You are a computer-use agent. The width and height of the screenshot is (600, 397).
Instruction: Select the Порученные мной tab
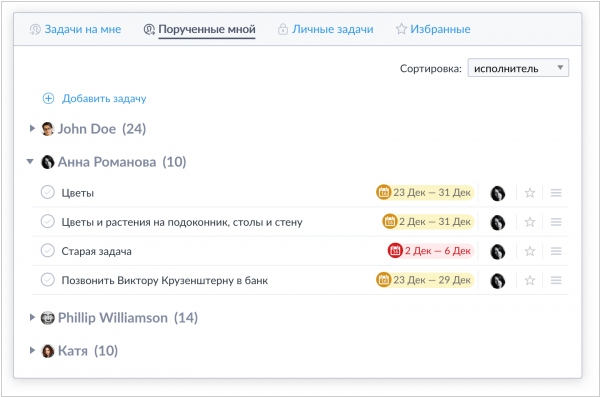pyautogui.click(x=199, y=29)
